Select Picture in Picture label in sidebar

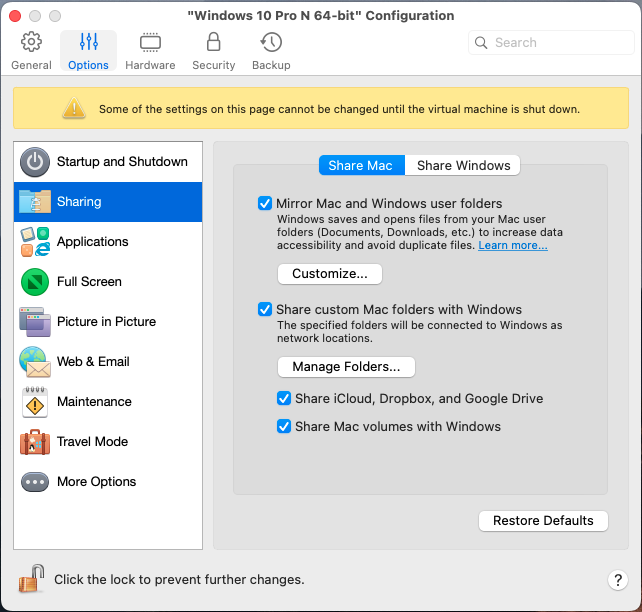click(106, 322)
